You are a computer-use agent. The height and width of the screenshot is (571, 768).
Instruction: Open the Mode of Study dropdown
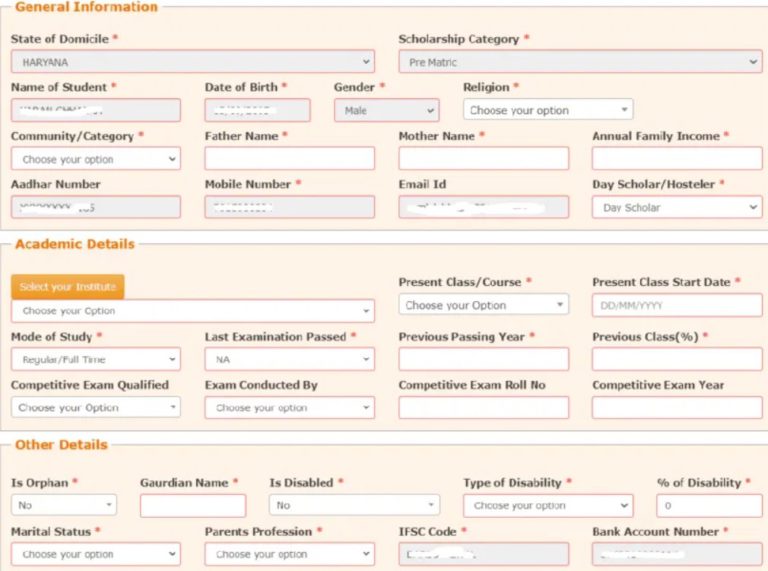[x=96, y=359]
